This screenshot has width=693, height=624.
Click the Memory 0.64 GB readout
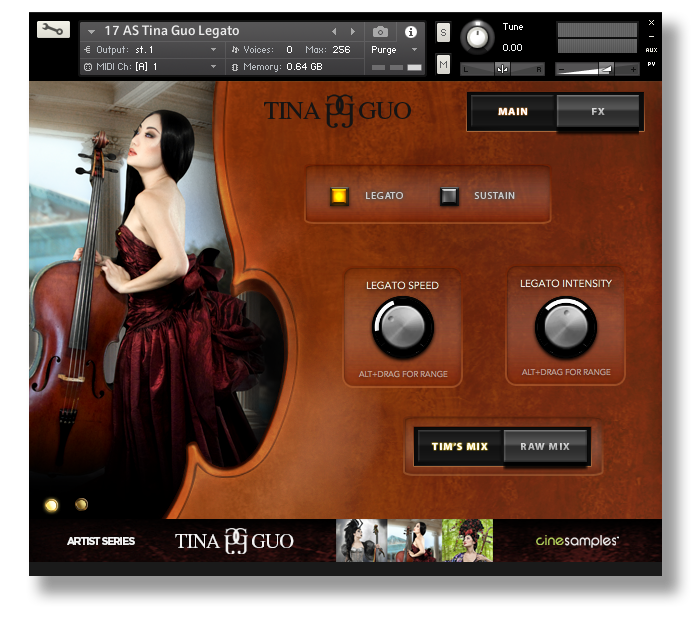304,67
